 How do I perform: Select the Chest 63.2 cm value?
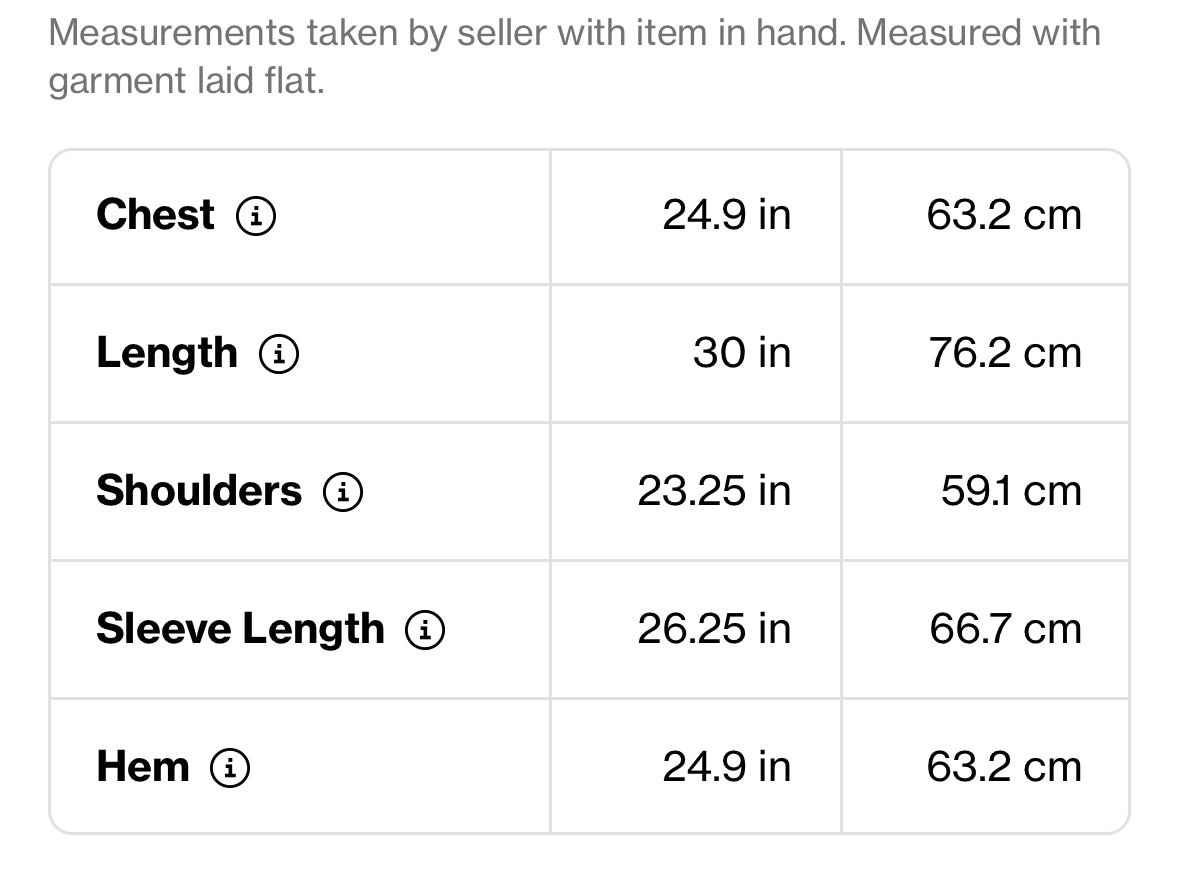point(1004,215)
